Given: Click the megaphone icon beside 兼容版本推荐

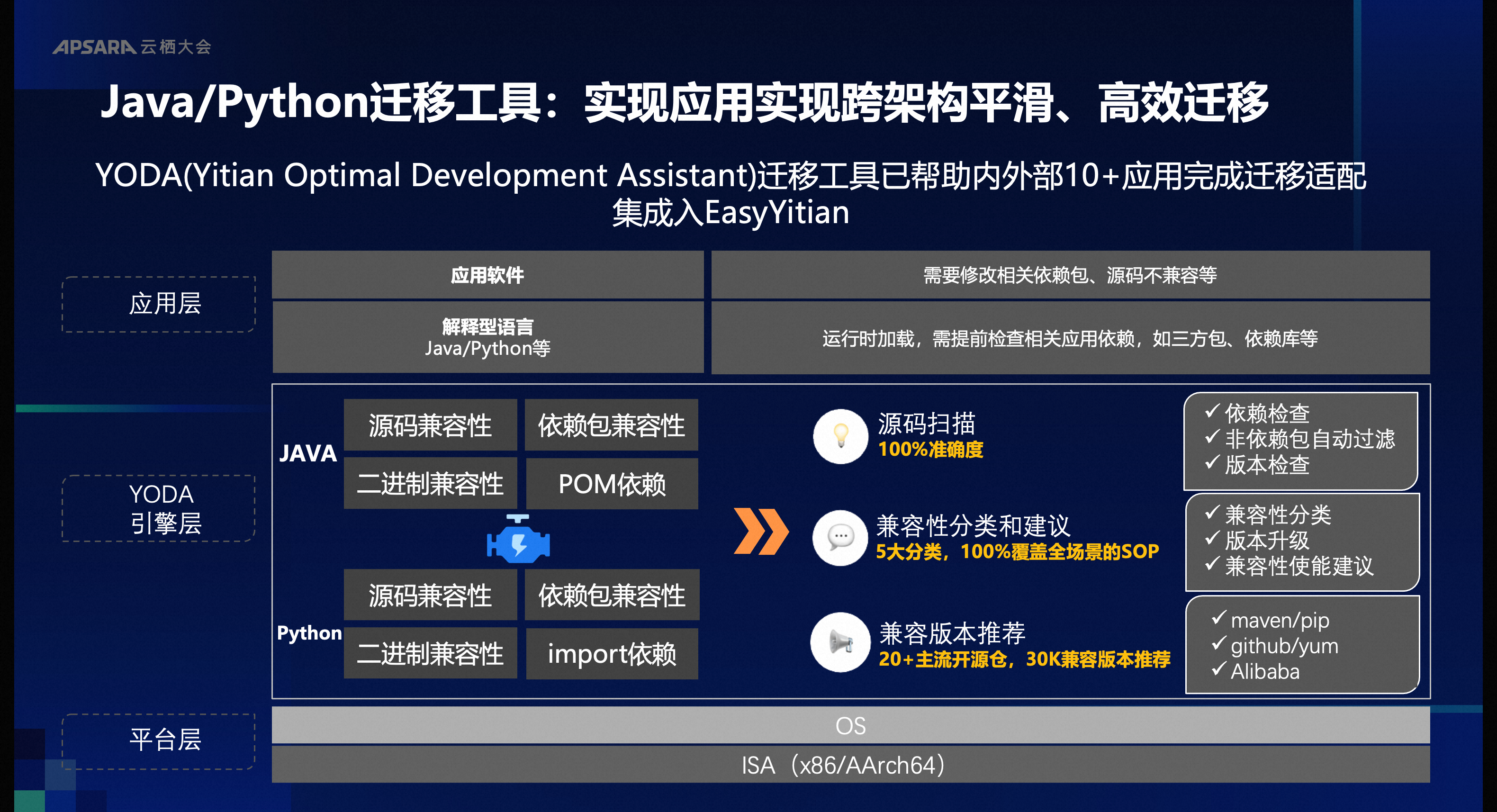Looking at the screenshot, I should coord(840,642).
